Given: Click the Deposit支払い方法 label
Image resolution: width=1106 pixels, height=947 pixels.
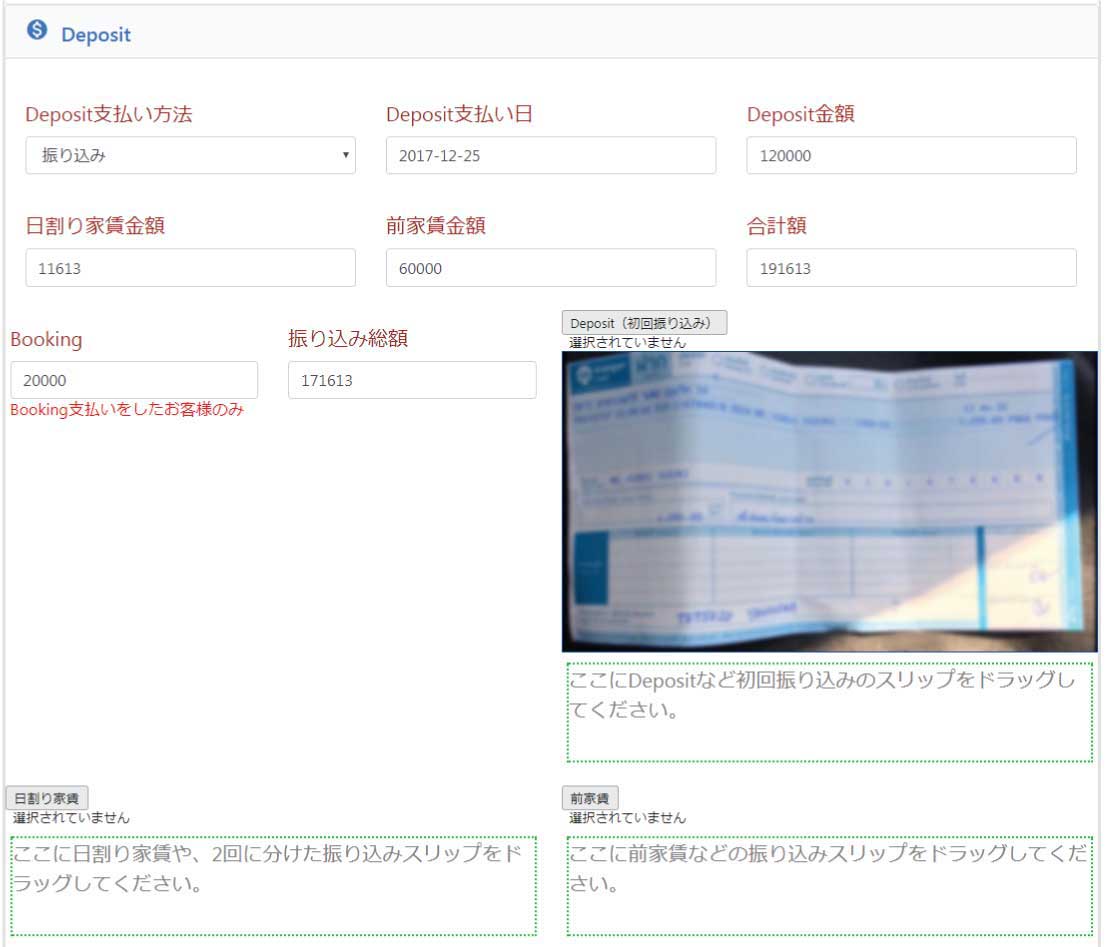Looking at the screenshot, I should pyautogui.click(x=108, y=114).
